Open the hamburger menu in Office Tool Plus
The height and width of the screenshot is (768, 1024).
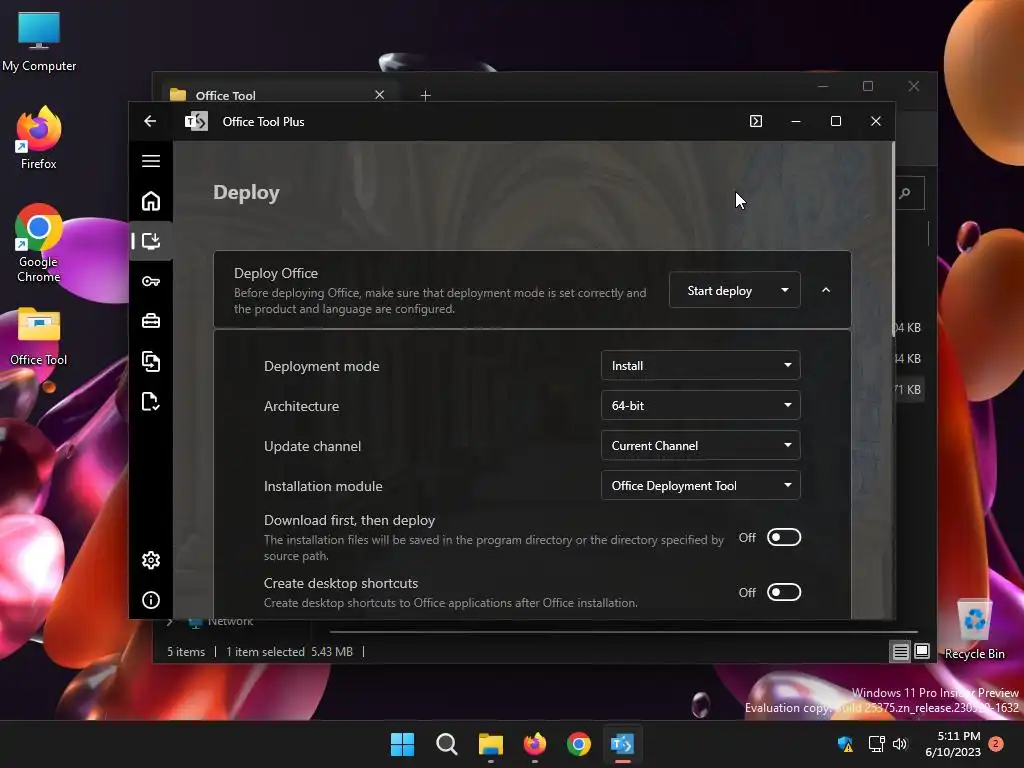pyautogui.click(x=151, y=161)
